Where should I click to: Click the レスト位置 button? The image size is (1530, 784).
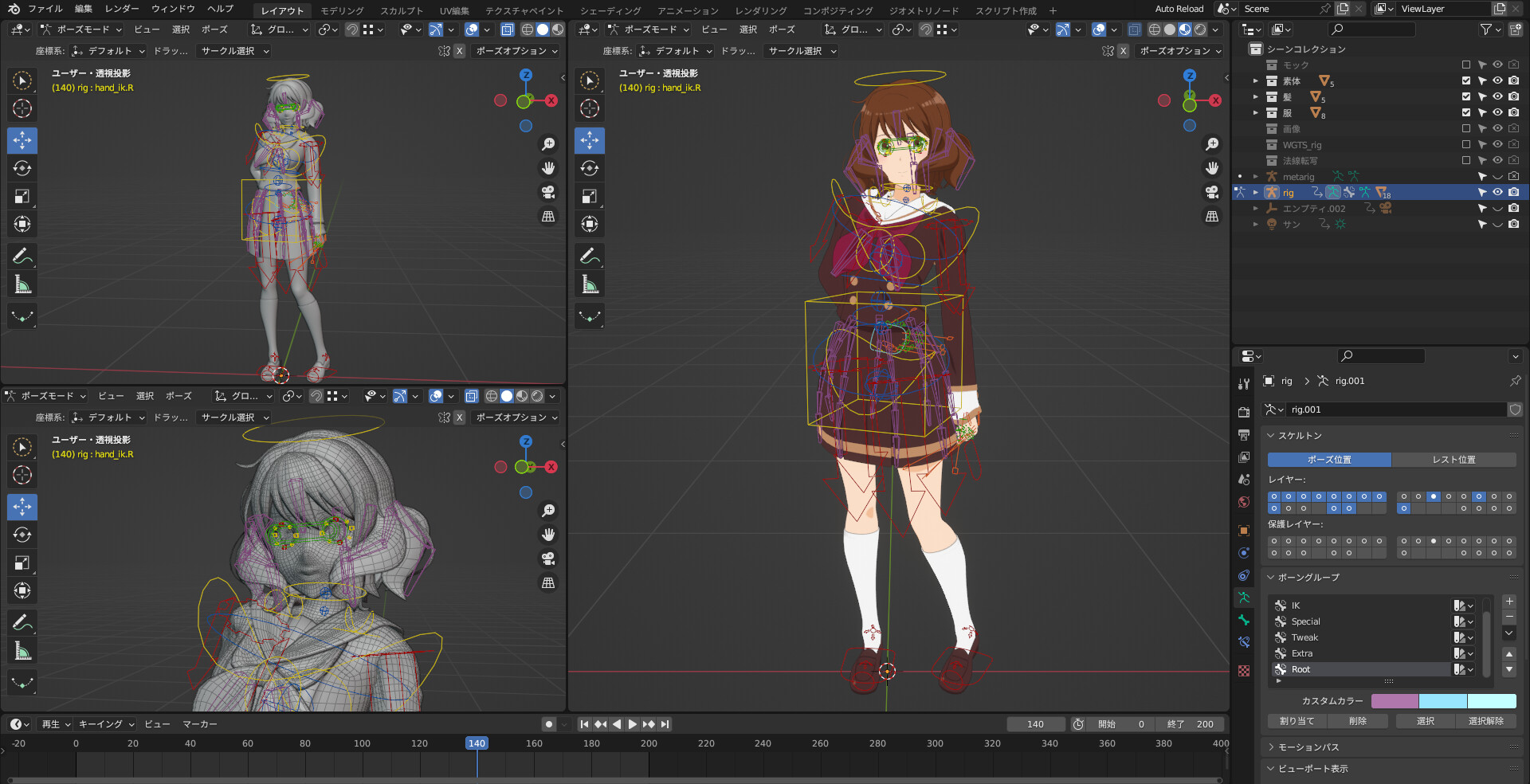(x=1453, y=460)
